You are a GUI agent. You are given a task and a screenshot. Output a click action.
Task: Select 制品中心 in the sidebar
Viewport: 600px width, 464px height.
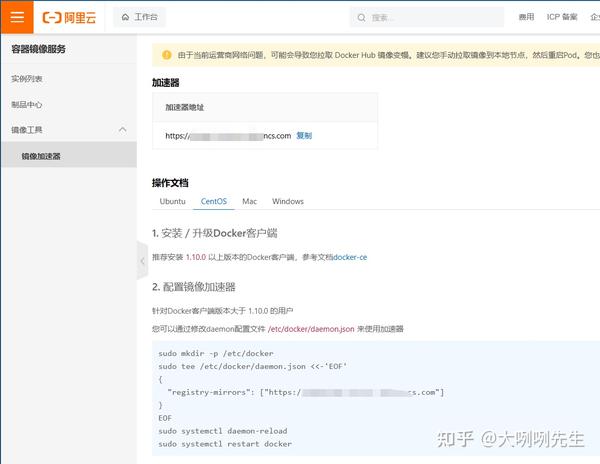point(27,104)
